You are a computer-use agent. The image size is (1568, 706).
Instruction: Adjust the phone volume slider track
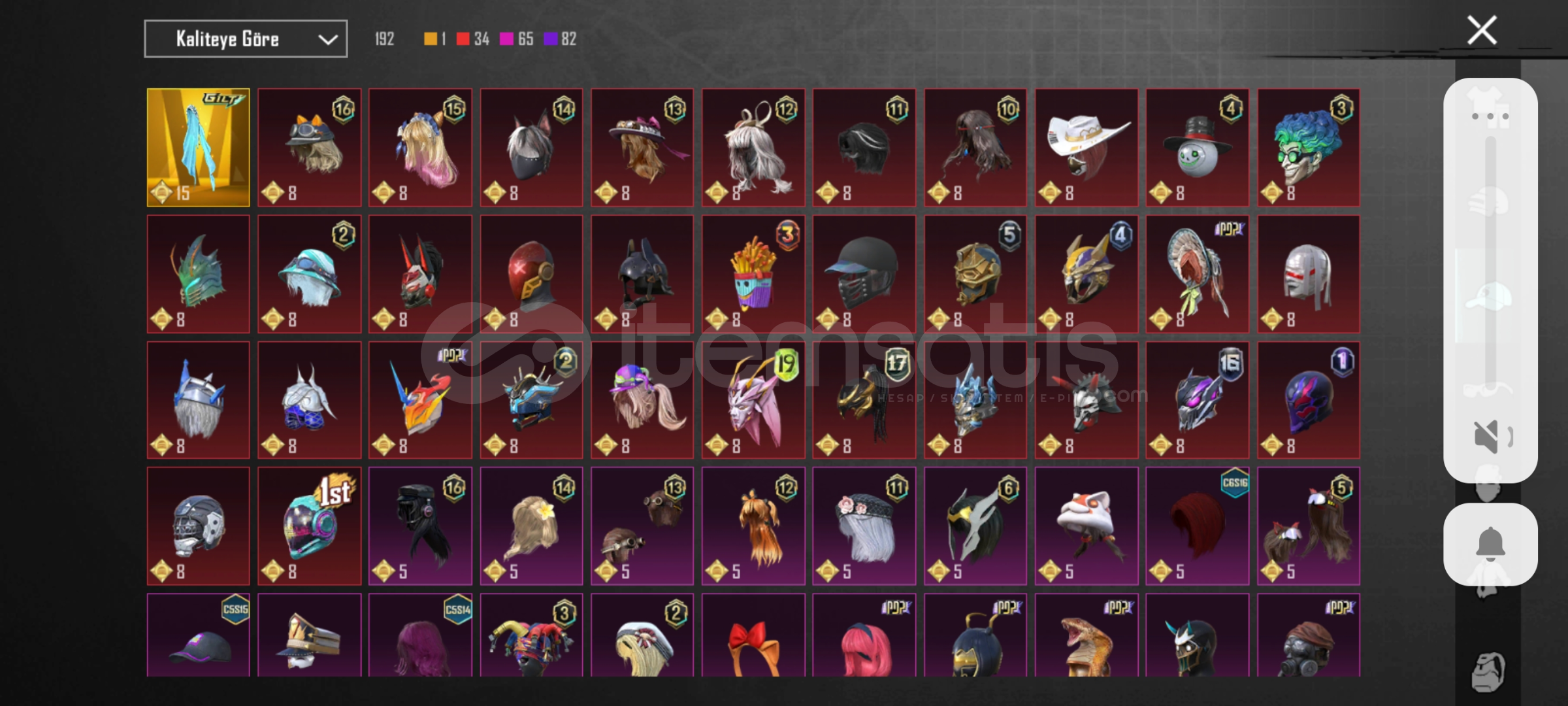(x=1490, y=261)
